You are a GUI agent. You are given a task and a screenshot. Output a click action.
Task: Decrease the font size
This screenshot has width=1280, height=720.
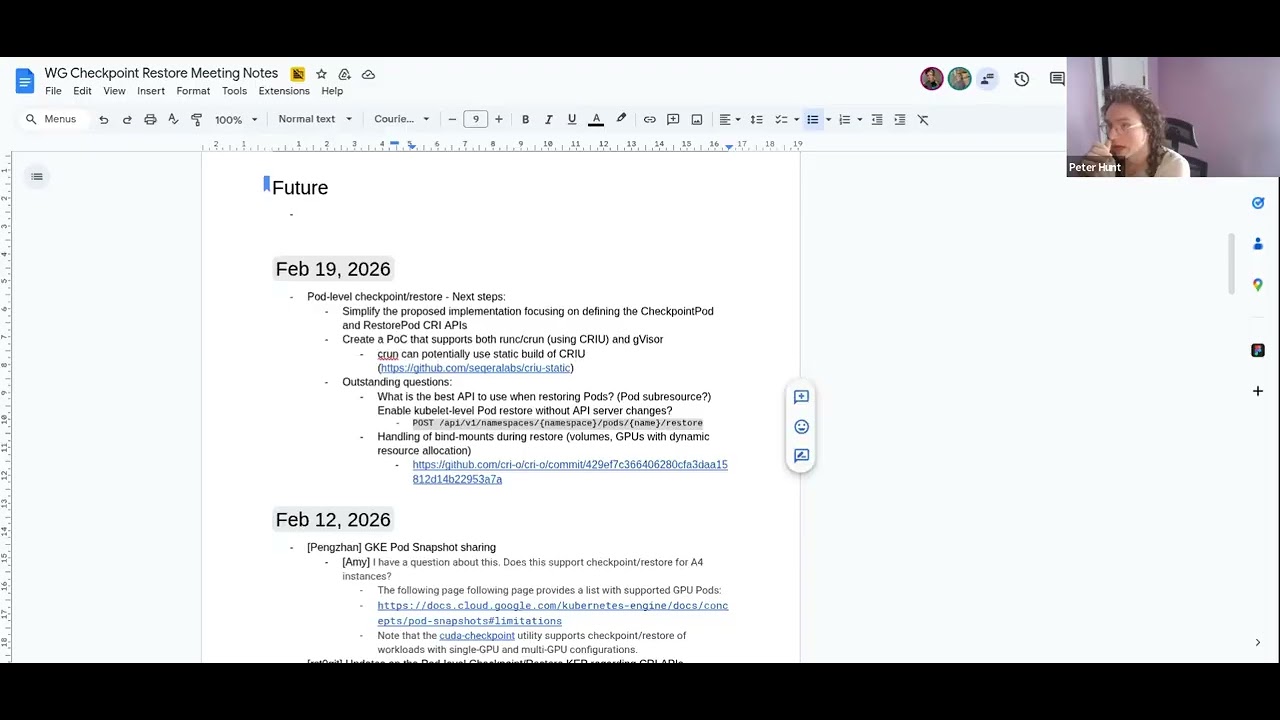[452, 119]
